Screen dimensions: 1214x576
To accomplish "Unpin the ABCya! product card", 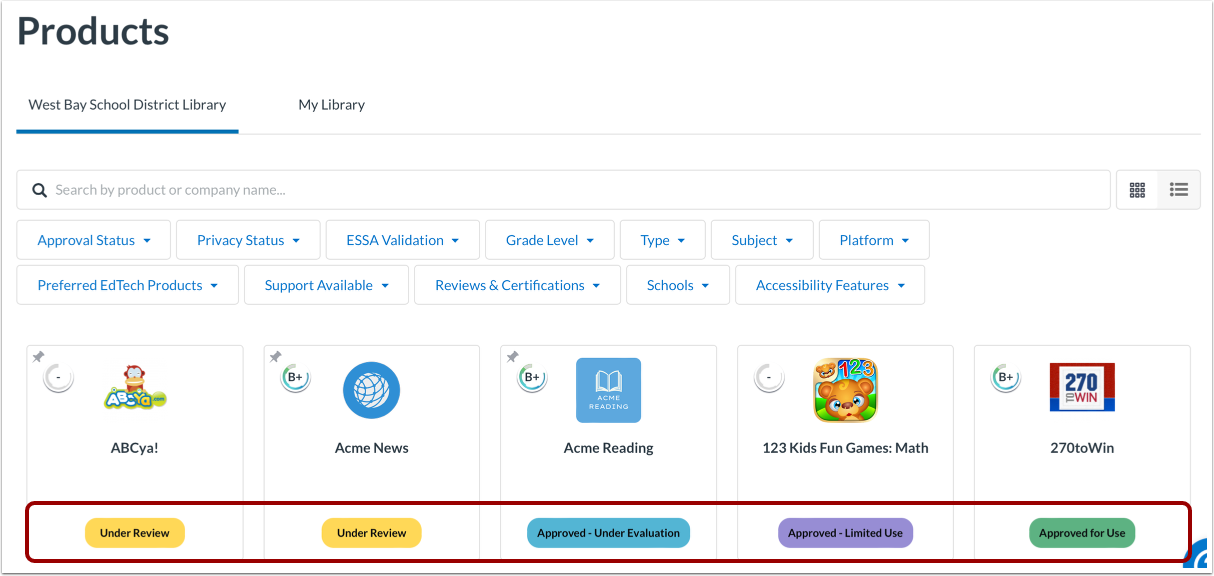I will [x=38, y=355].
